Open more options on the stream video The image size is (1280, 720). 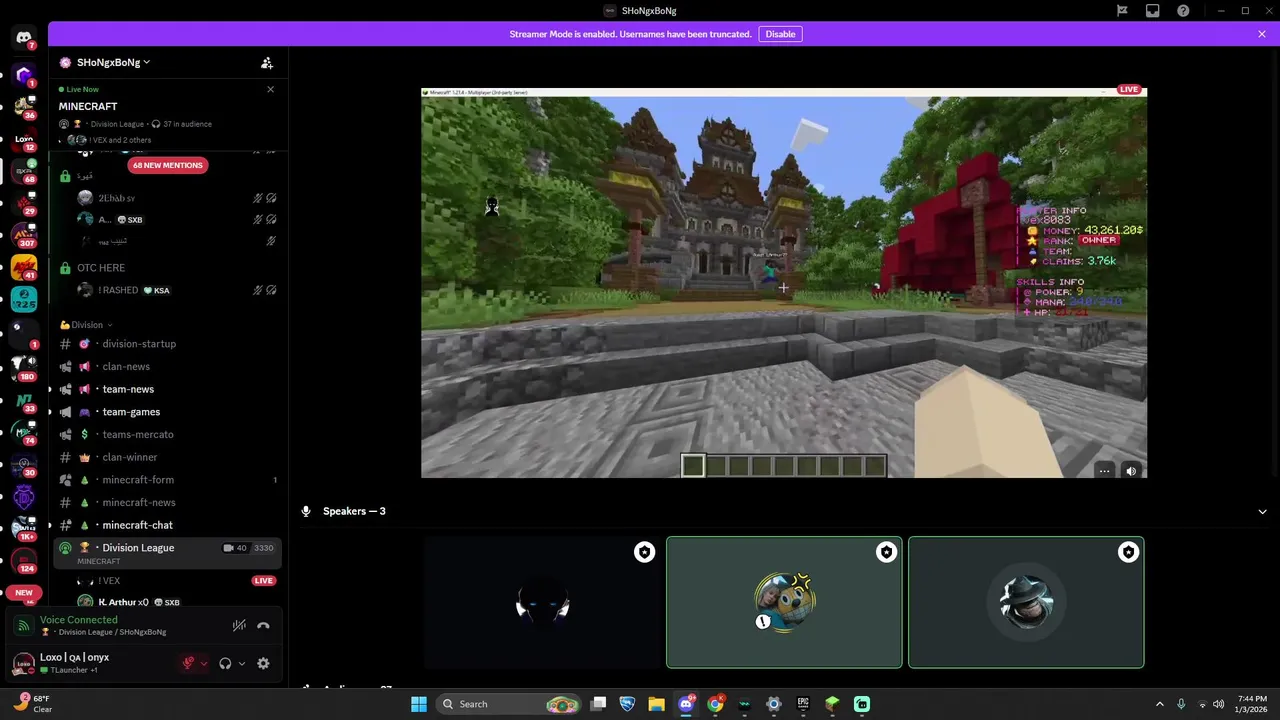coord(1104,471)
